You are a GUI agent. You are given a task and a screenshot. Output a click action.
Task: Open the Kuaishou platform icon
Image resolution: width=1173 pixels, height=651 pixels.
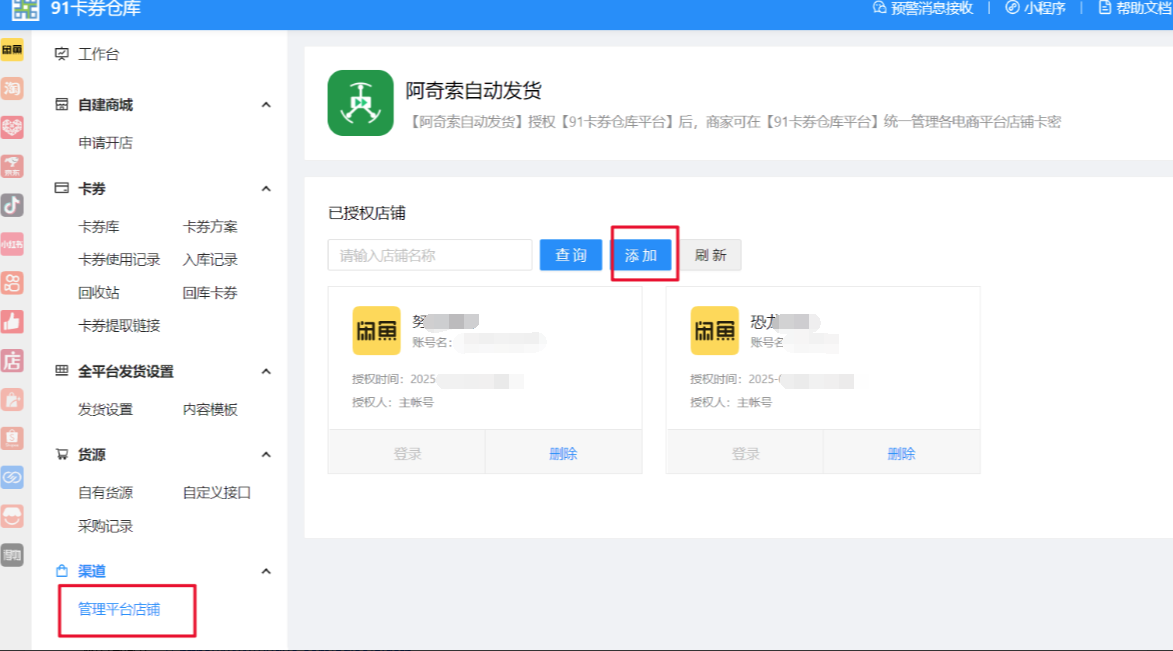pyautogui.click(x=12, y=283)
